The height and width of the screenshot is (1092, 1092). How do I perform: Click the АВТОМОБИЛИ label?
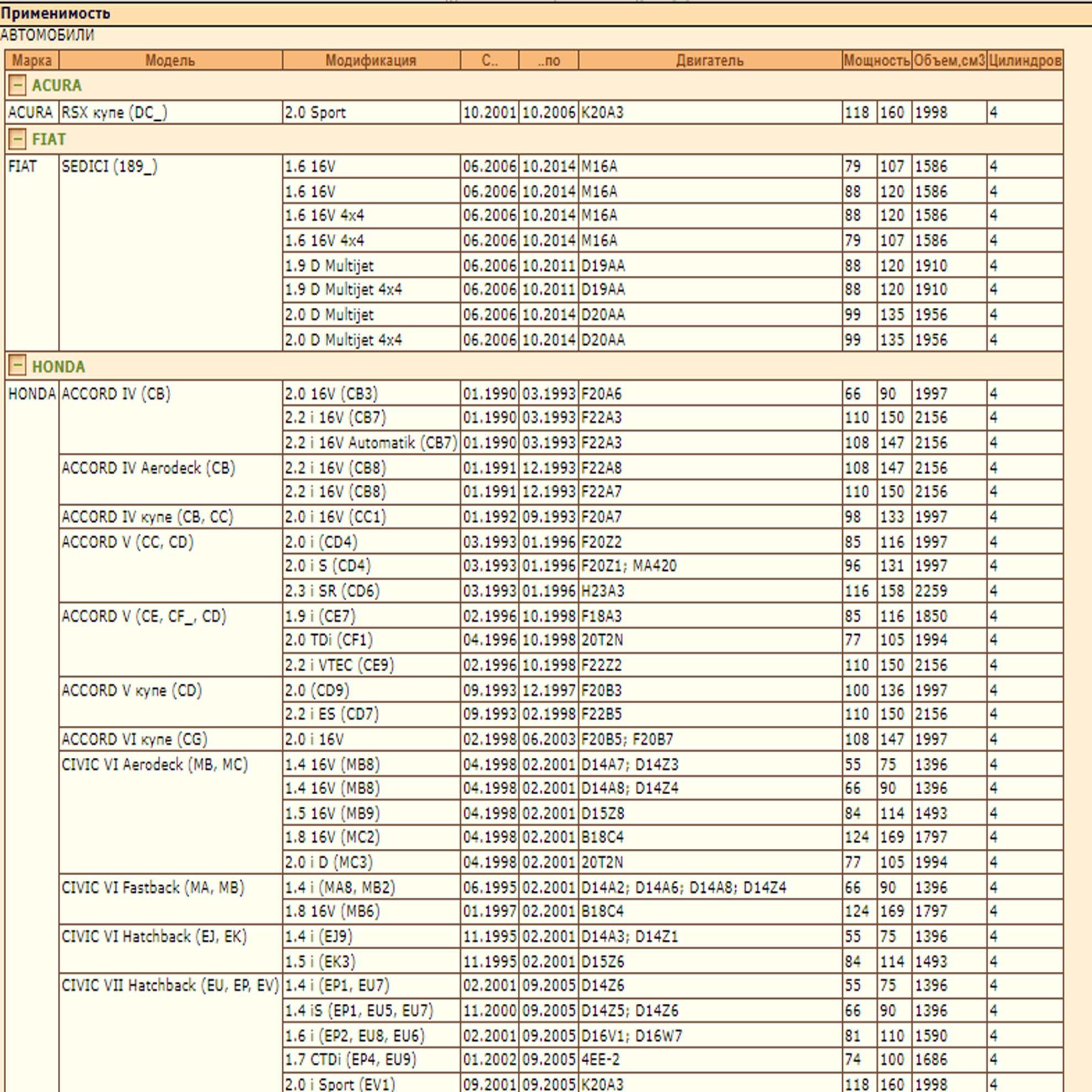(47, 35)
